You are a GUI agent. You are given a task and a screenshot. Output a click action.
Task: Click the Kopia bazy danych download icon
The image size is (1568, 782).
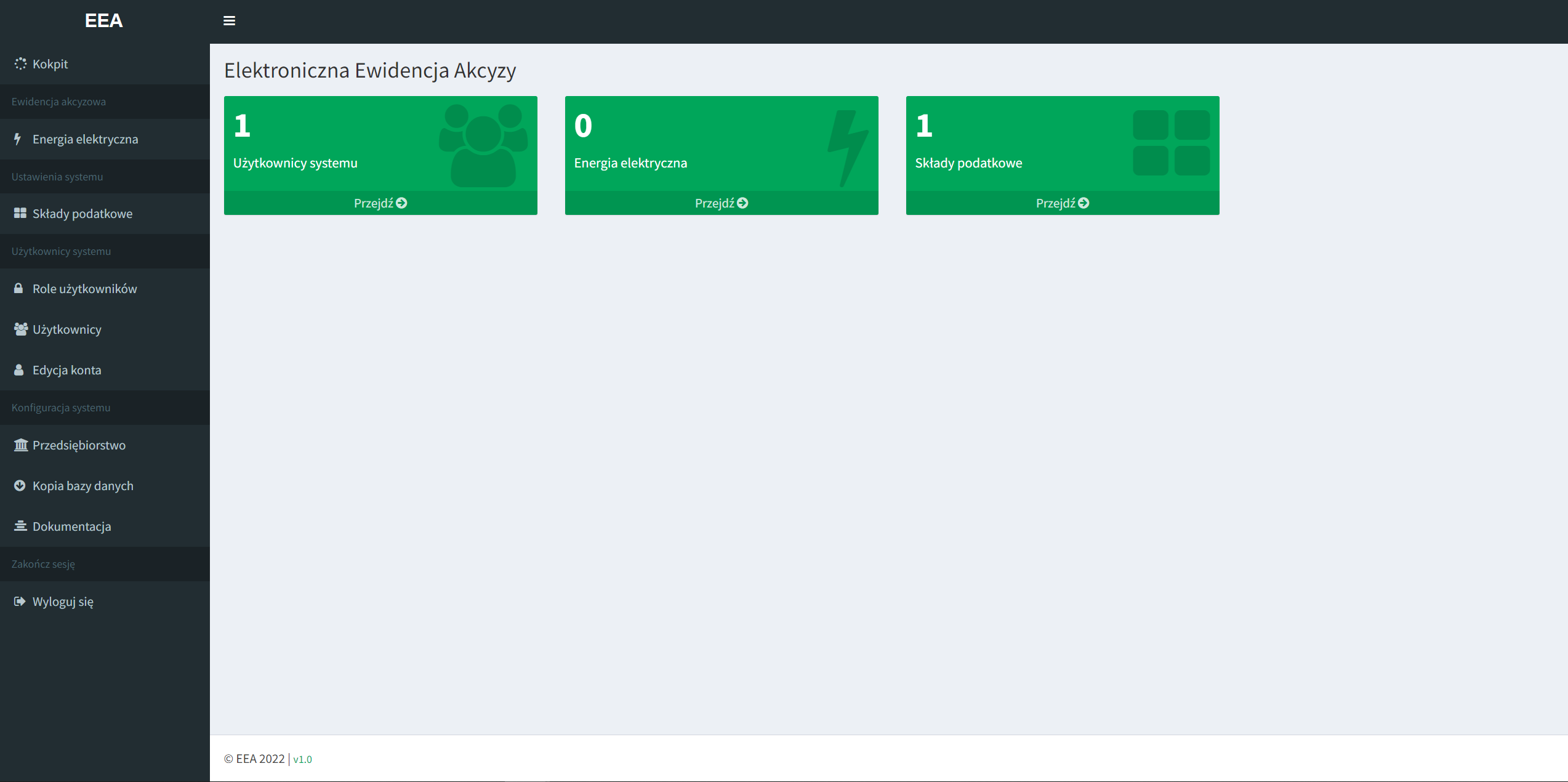pos(20,485)
